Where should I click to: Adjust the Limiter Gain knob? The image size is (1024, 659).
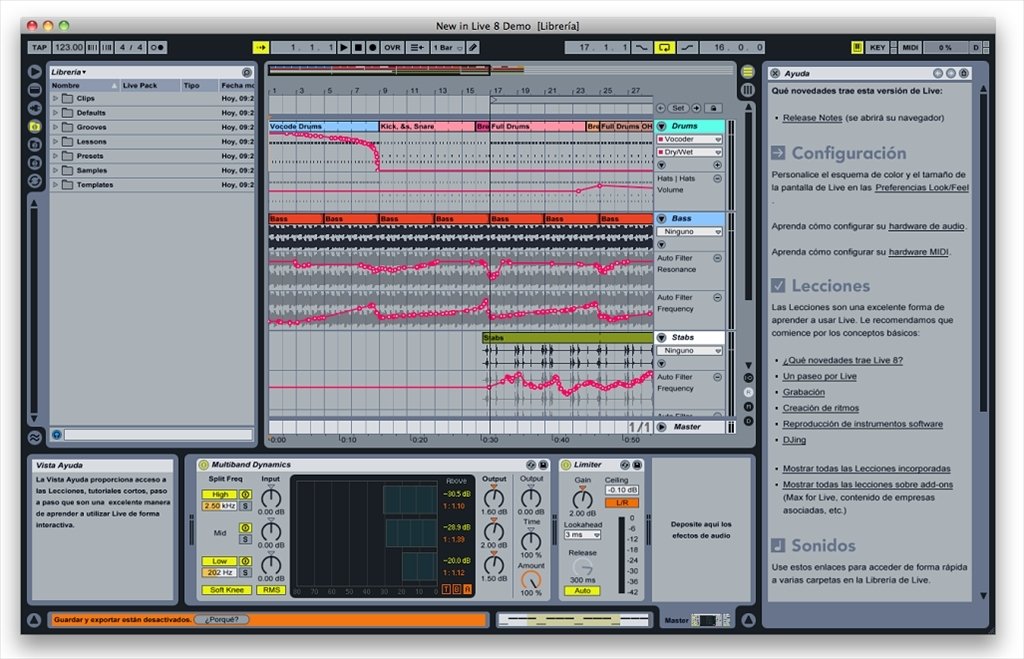[x=582, y=499]
